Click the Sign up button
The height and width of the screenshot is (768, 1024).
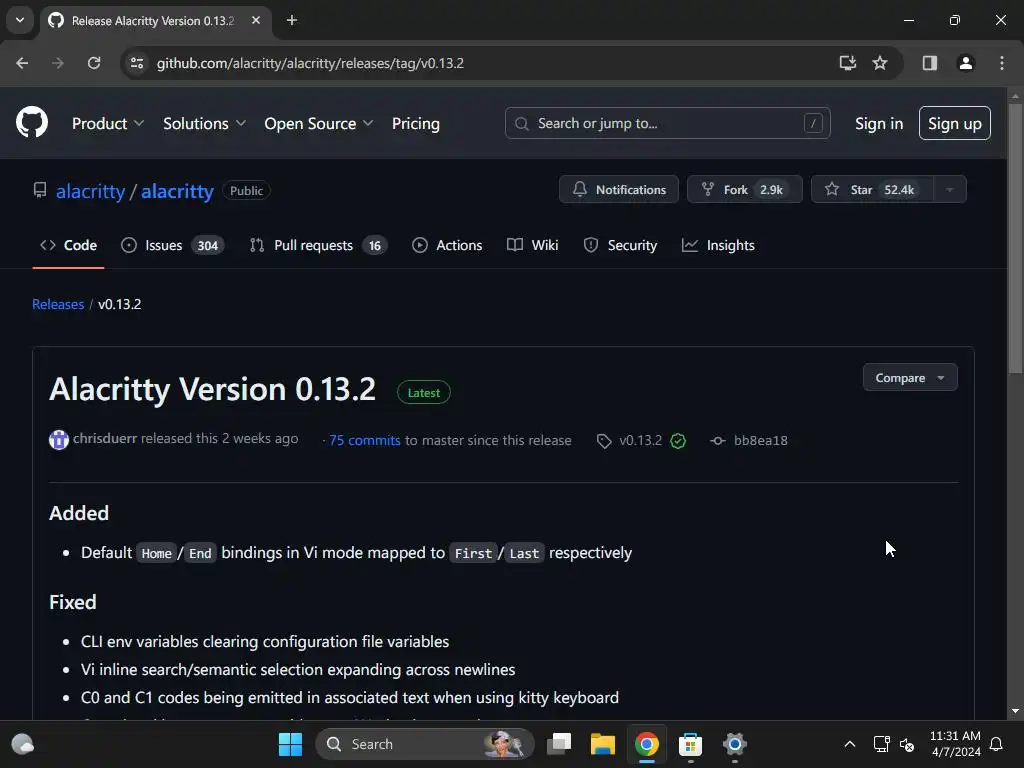pyautogui.click(x=954, y=123)
